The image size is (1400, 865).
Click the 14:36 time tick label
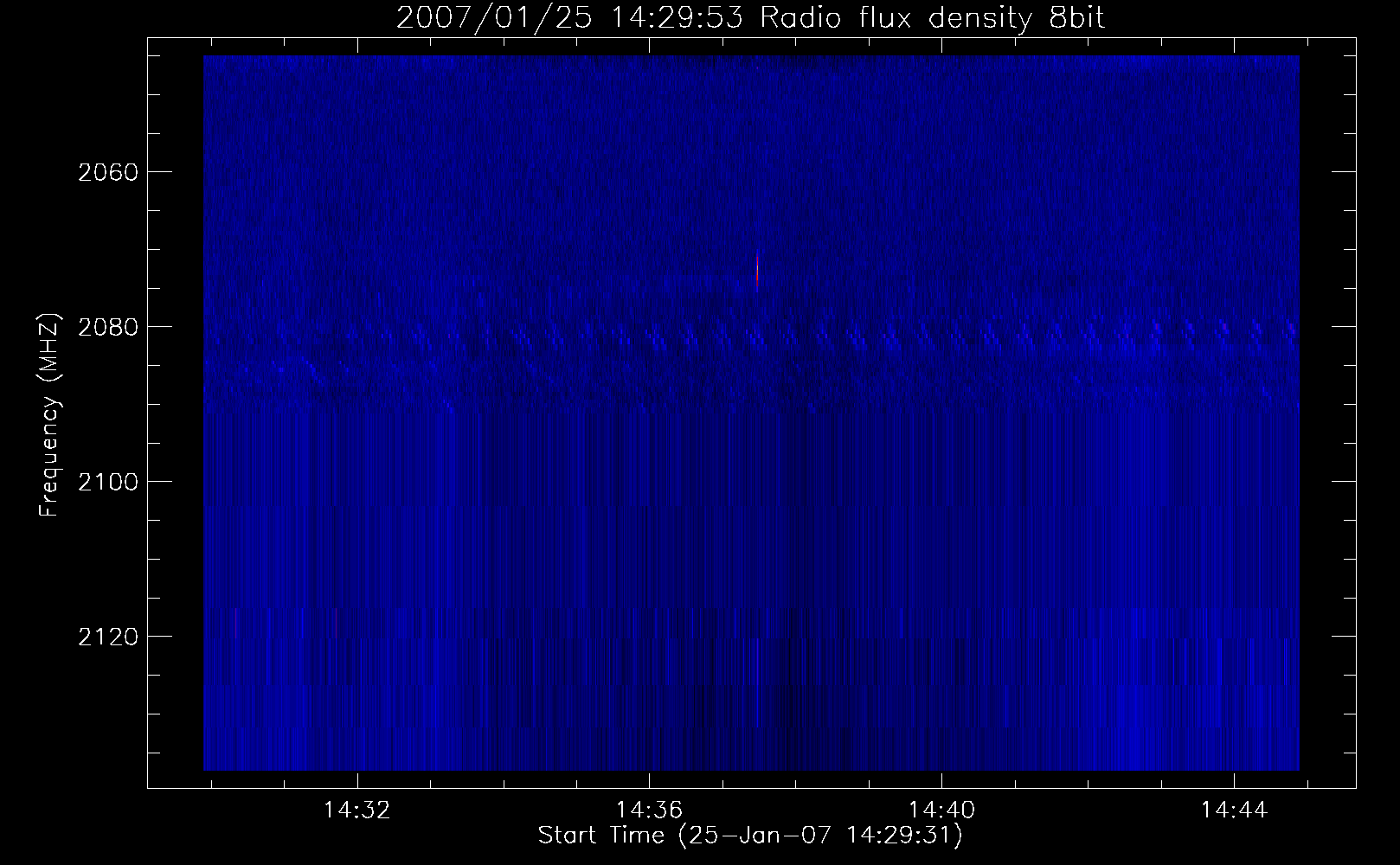tap(649, 811)
